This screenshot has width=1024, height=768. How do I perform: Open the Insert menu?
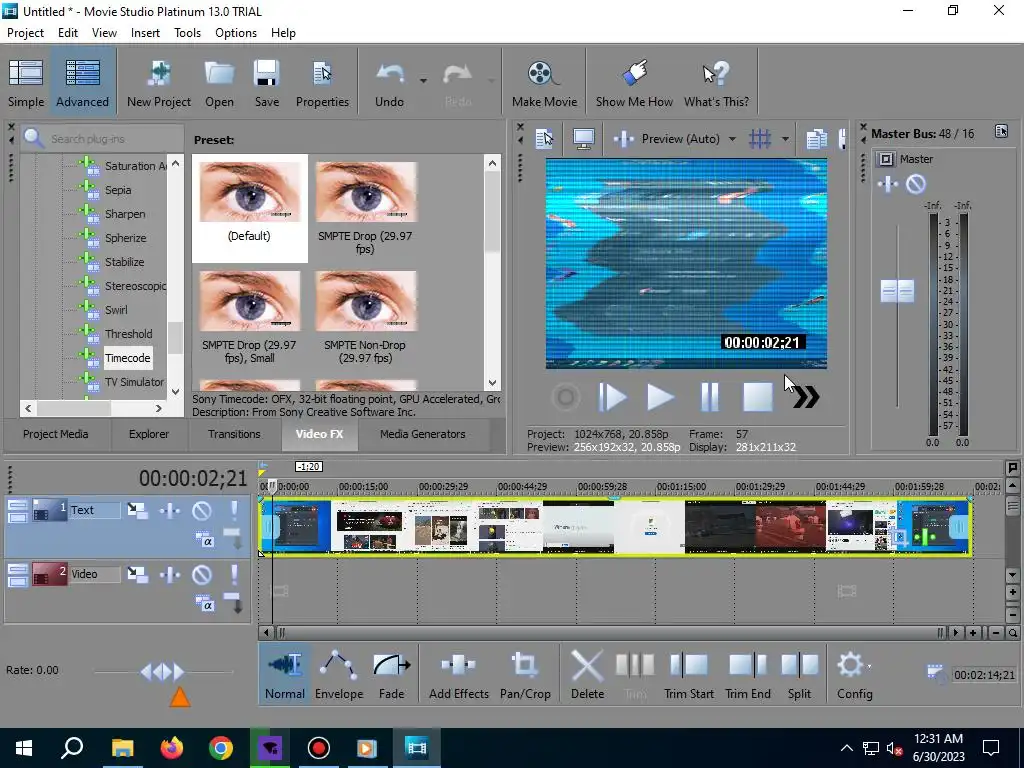(x=145, y=33)
